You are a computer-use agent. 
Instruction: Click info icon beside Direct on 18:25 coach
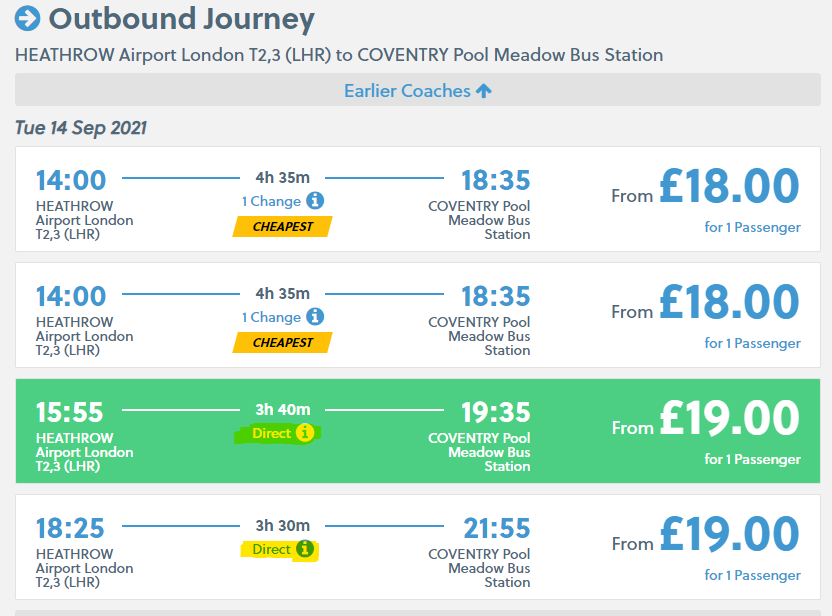(x=305, y=549)
